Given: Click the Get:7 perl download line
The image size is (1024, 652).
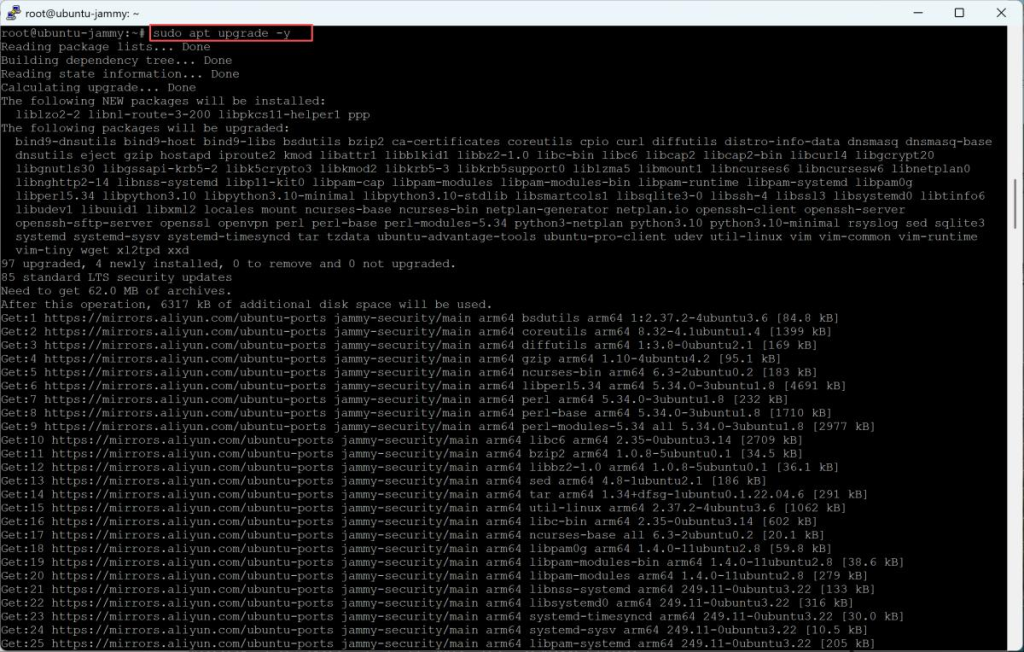Looking at the screenshot, I should point(394,400).
